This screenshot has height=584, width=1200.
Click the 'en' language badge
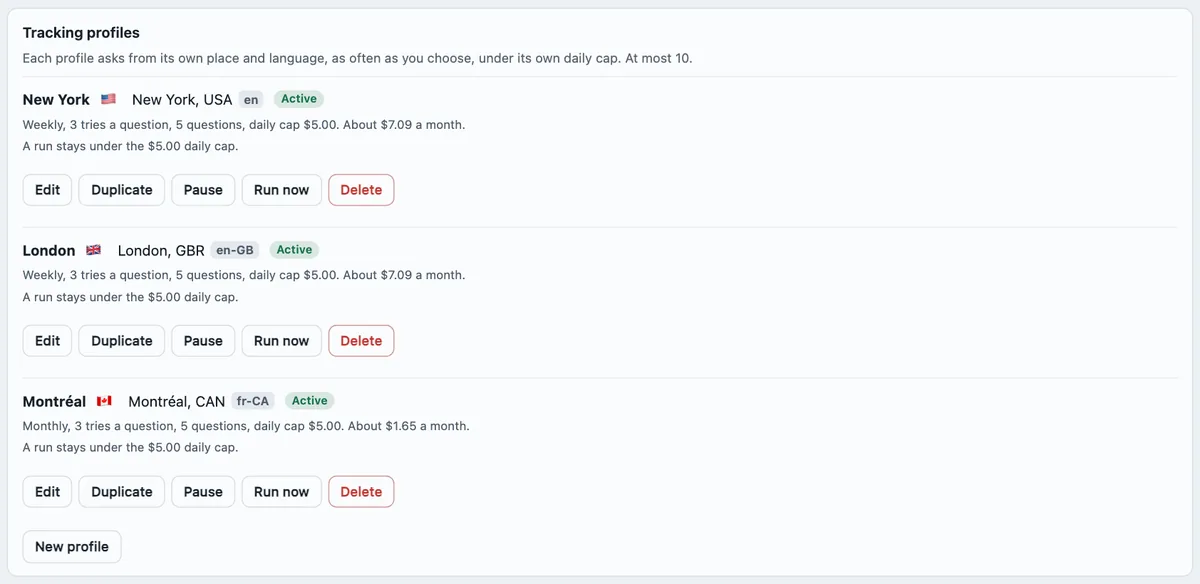pyautogui.click(x=251, y=100)
